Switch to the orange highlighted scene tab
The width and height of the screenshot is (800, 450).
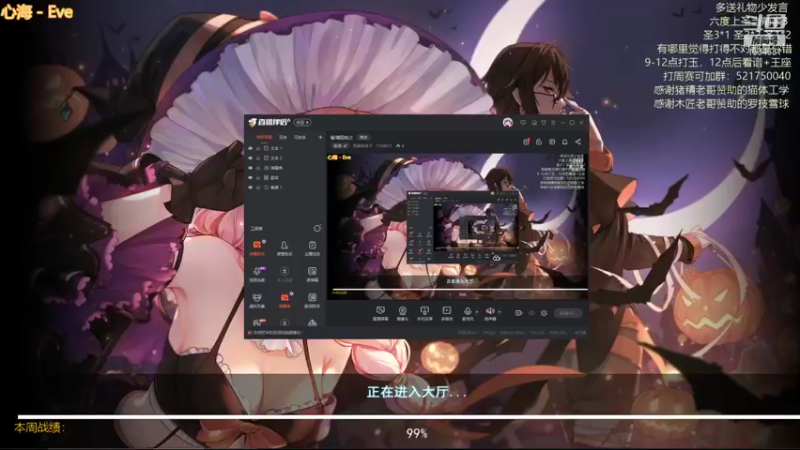tap(264, 137)
